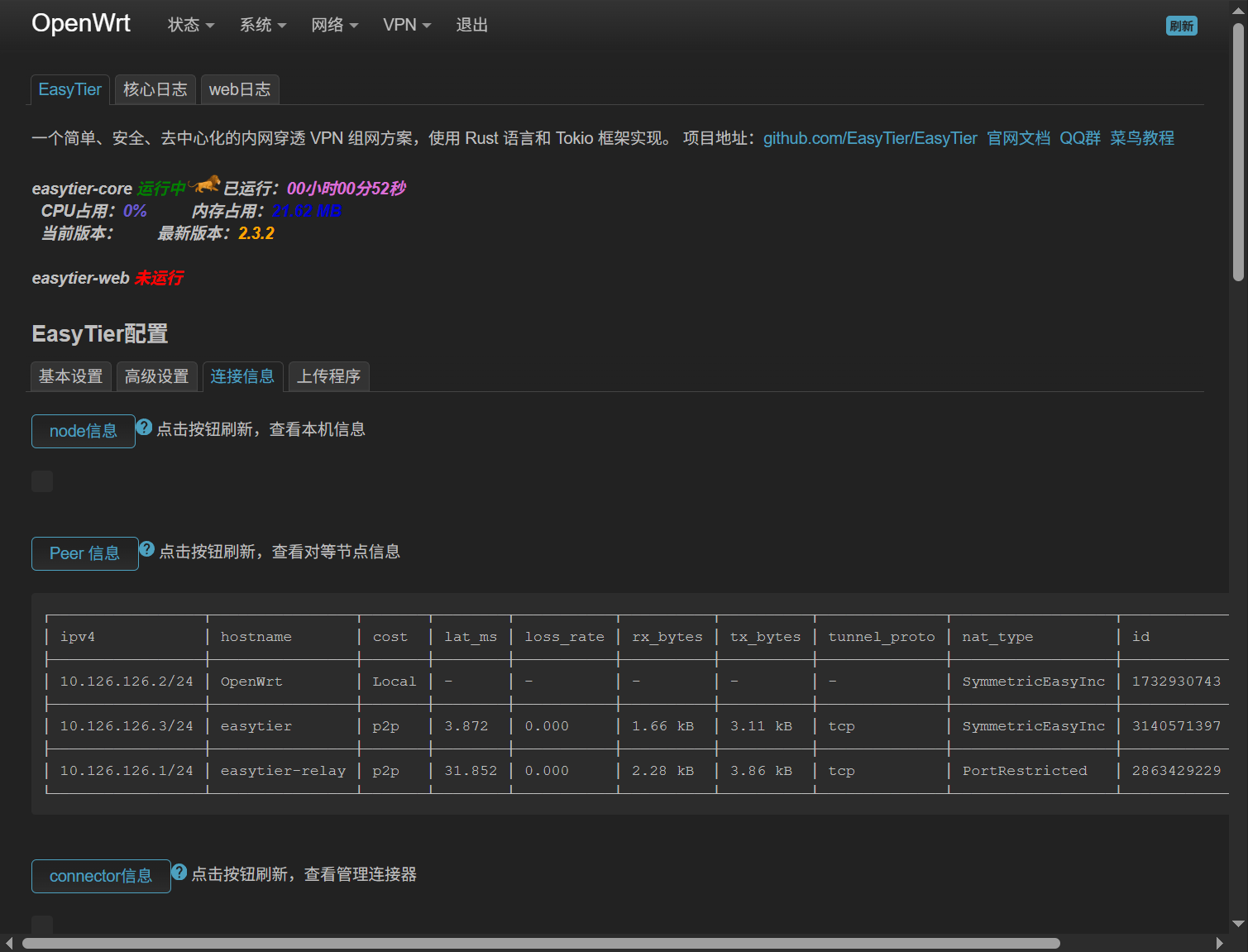Image resolution: width=1248 pixels, height=952 pixels.
Task: Click the 刷新 badge in header
Action: [1181, 26]
